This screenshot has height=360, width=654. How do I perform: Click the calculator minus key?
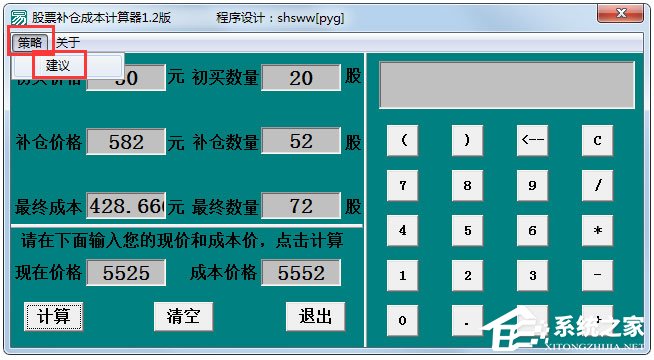[597, 275]
